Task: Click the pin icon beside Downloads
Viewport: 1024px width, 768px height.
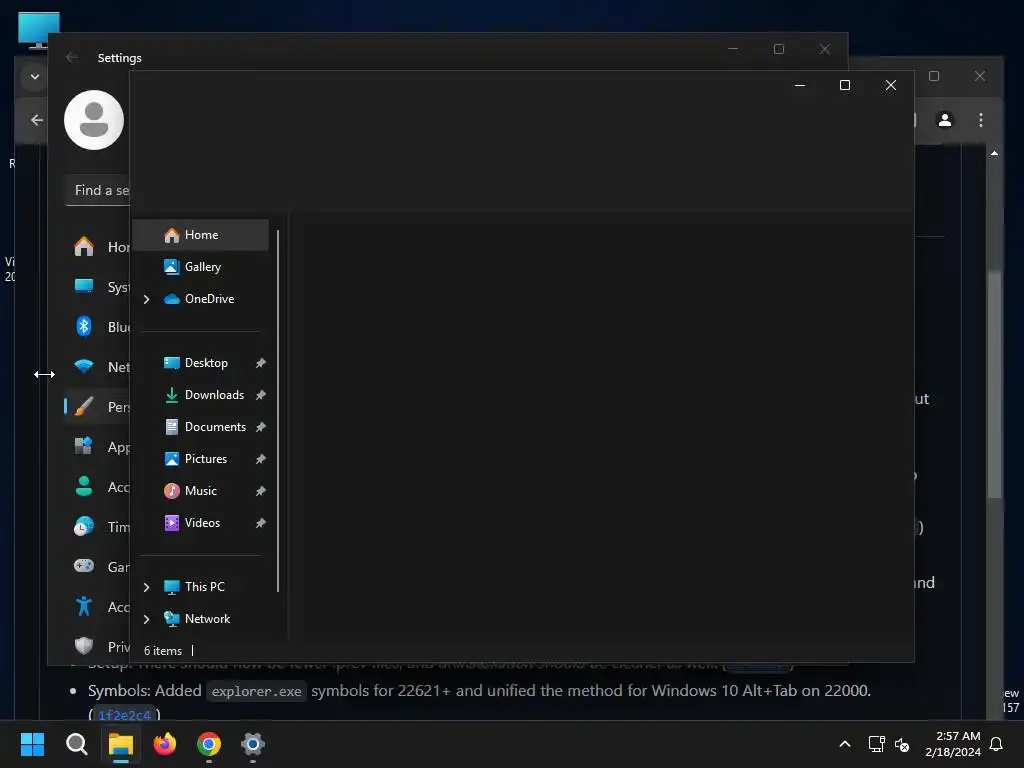Action: coord(261,395)
